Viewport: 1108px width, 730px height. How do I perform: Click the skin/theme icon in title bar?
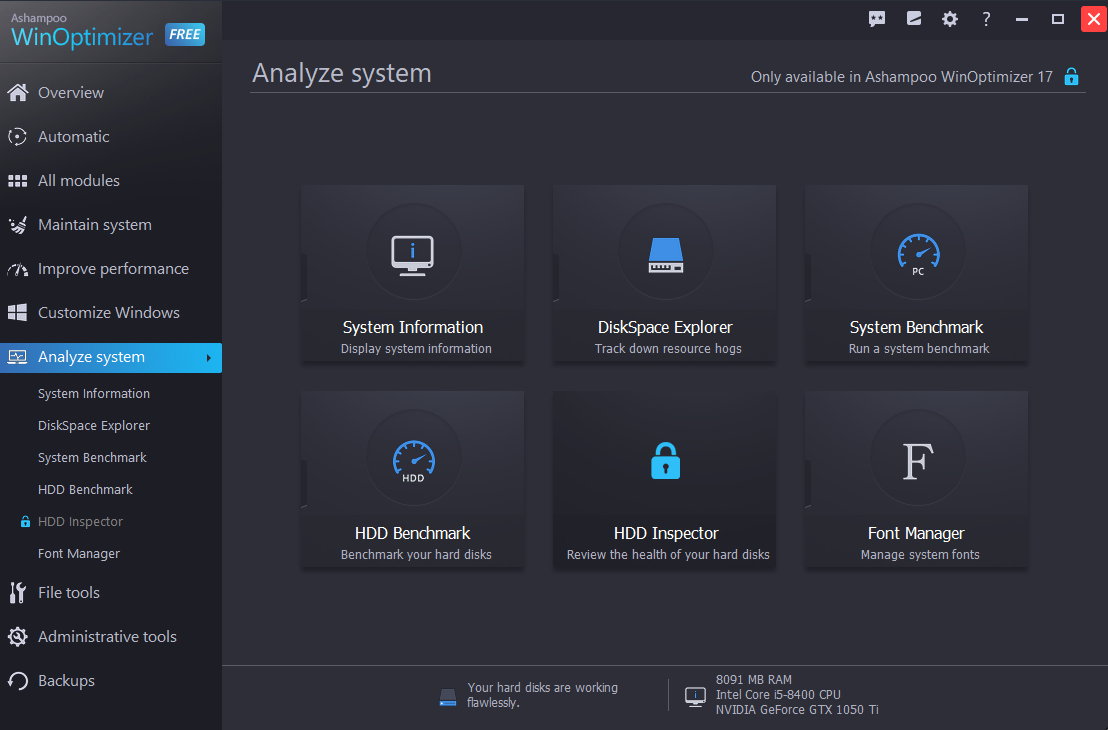(914, 18)
